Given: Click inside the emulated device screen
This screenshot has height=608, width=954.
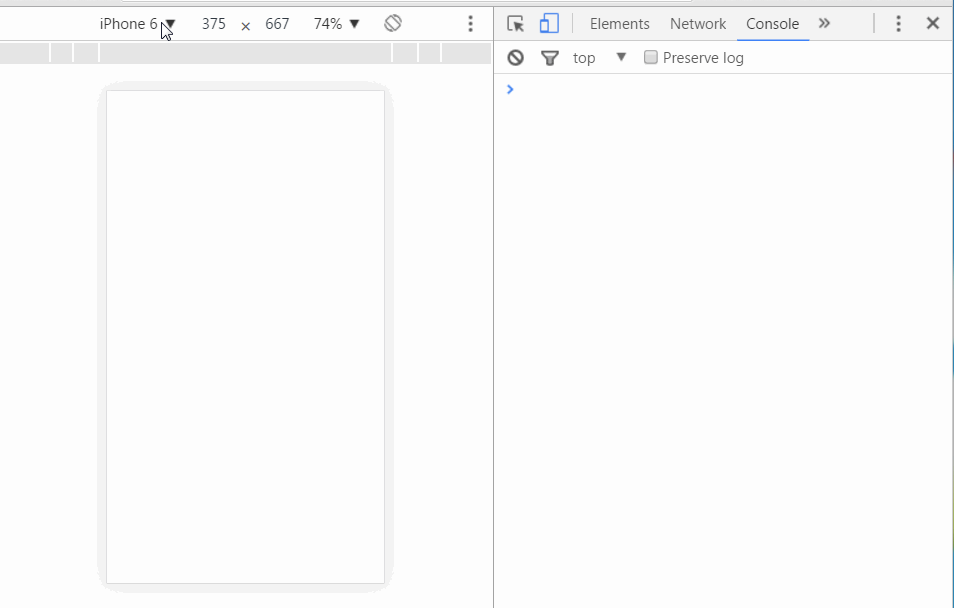Looking at the screenshot, I should (x=245, y=336).
